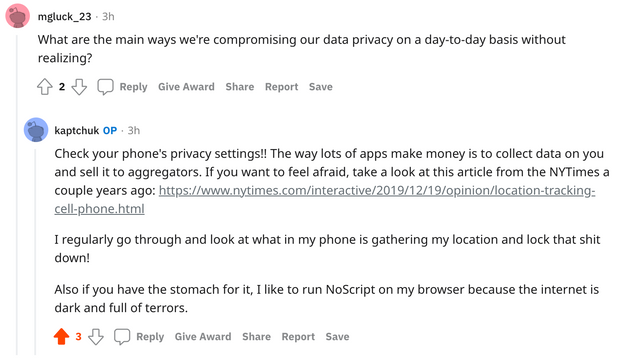Share mgluck_23's comment
This screenshot has height=363, width=636.
point(240,87)
